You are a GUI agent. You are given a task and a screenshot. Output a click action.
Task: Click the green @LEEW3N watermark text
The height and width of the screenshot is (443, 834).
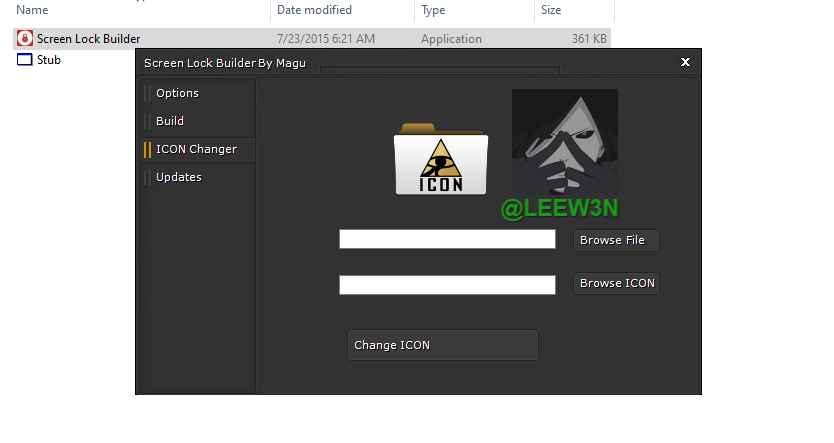(x=560, y=208)
